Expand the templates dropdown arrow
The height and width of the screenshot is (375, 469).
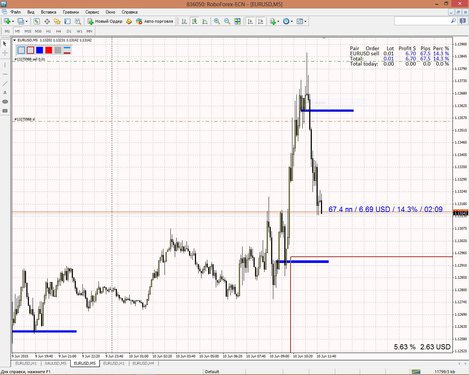pyautogui.click(x=305, y=21)
